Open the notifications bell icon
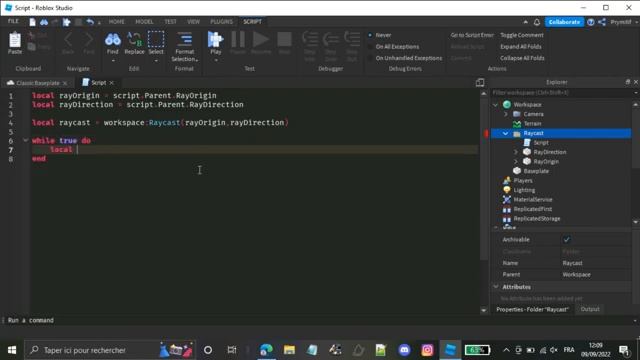Screen dimensions: 640x360 537,22
